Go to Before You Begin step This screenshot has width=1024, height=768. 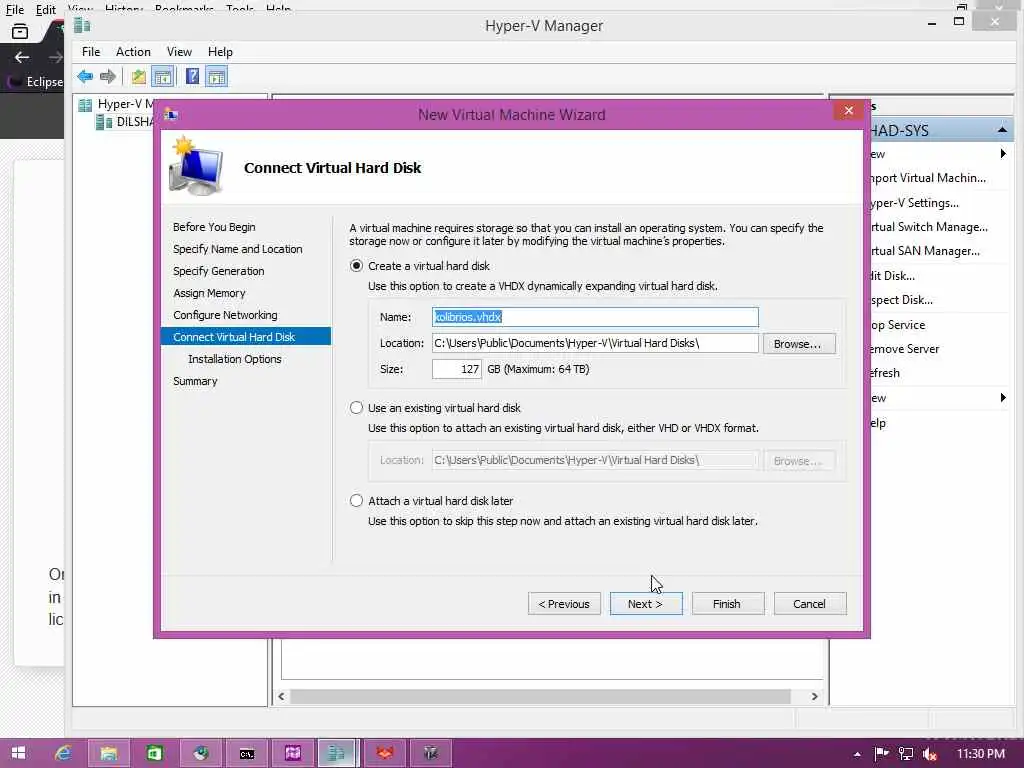point(214,227)
